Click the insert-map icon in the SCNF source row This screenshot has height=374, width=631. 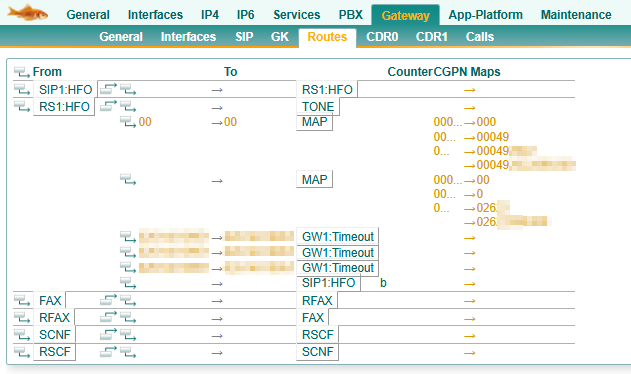point(128,335)
